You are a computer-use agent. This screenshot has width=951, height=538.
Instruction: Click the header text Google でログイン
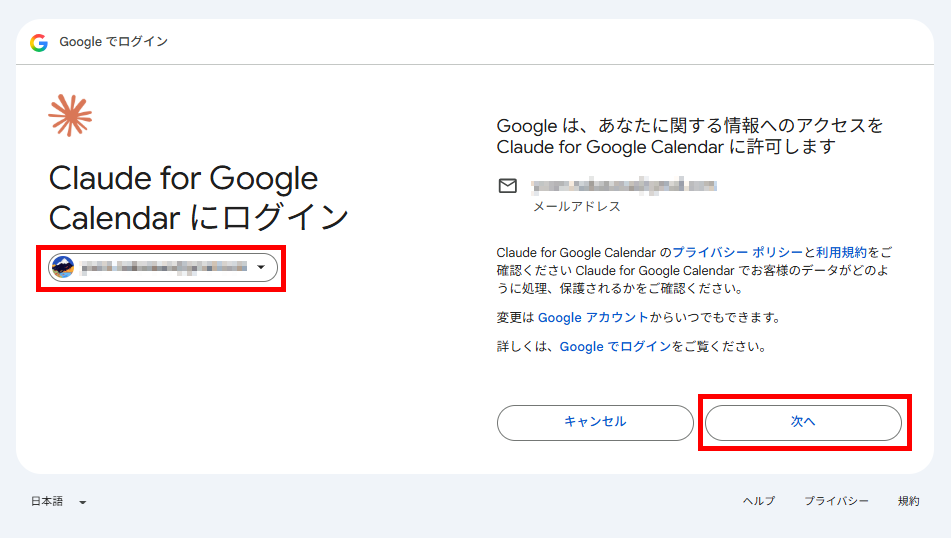click(x=113, y=42)
